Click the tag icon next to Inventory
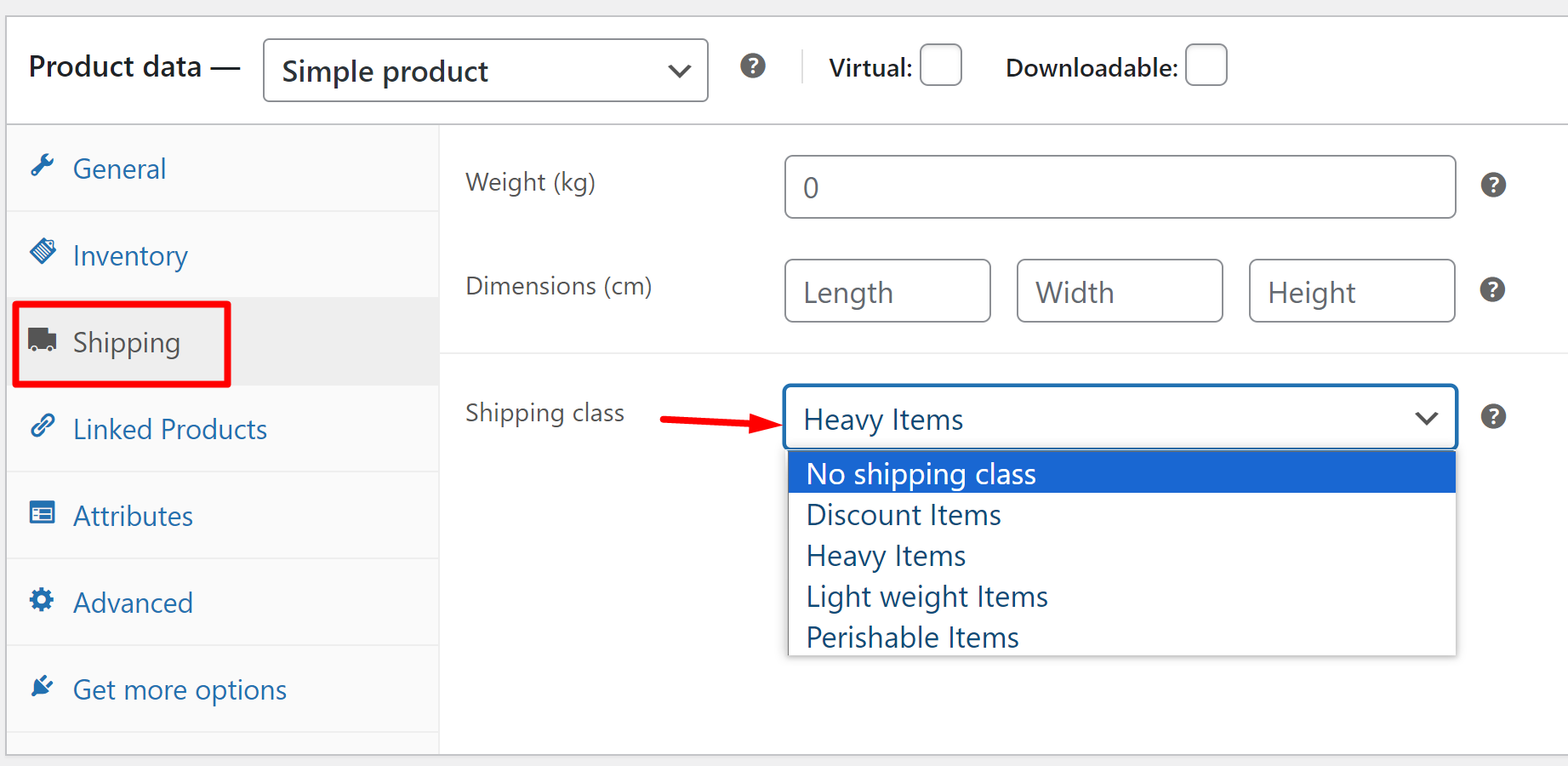The image size is (1568, 766). pos(43,253)
